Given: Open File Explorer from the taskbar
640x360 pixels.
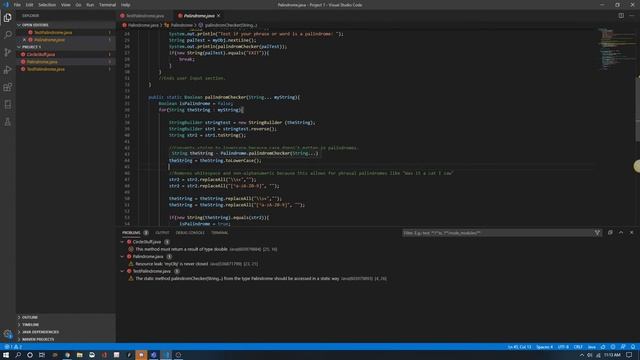Looking at the screenshot, I should [80, 355].
